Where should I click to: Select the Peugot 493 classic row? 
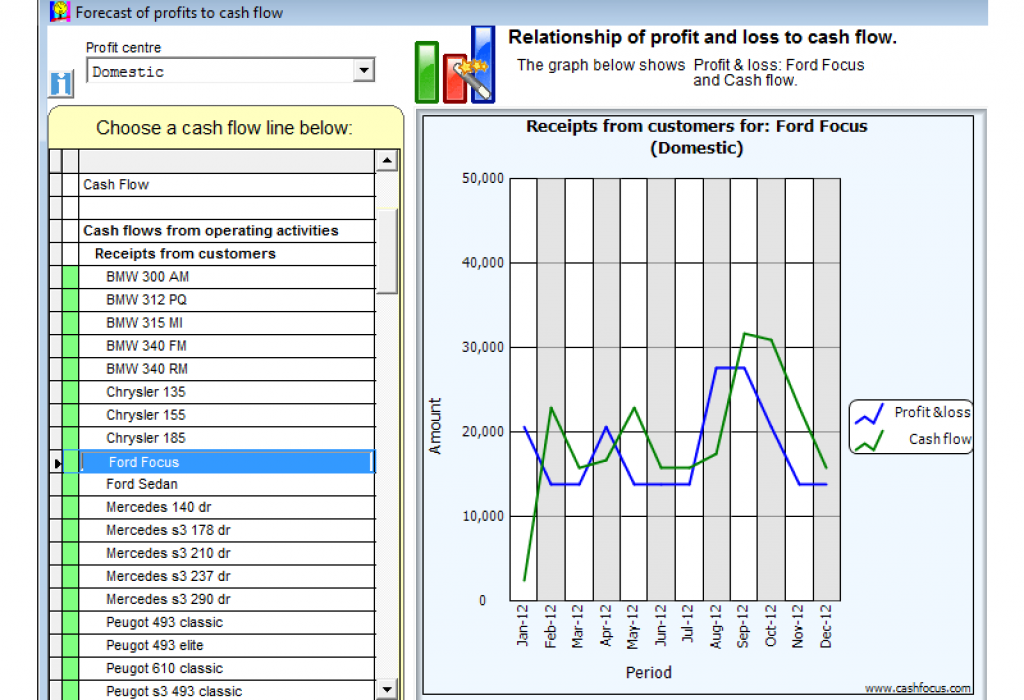click(227, 623)
